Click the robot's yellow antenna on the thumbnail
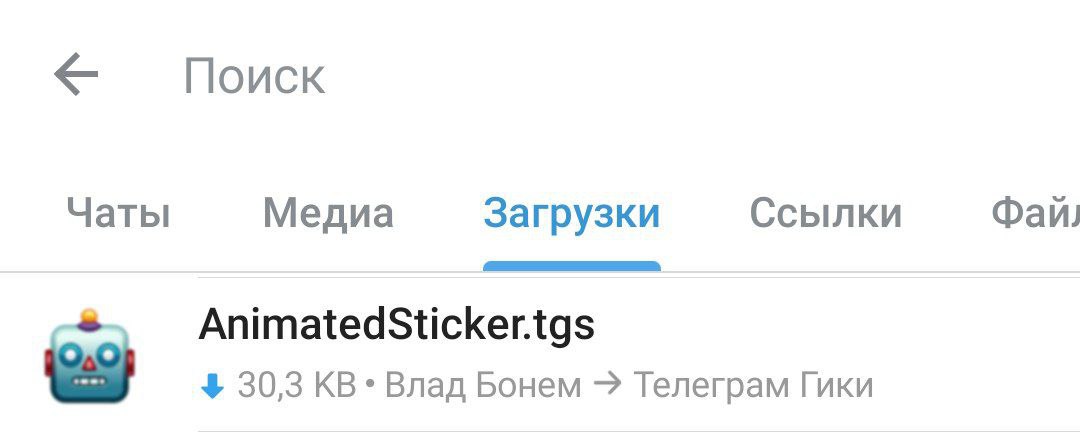Image resolution: width=1080 pixels, height=441 pixels. [x=89, y=317]
